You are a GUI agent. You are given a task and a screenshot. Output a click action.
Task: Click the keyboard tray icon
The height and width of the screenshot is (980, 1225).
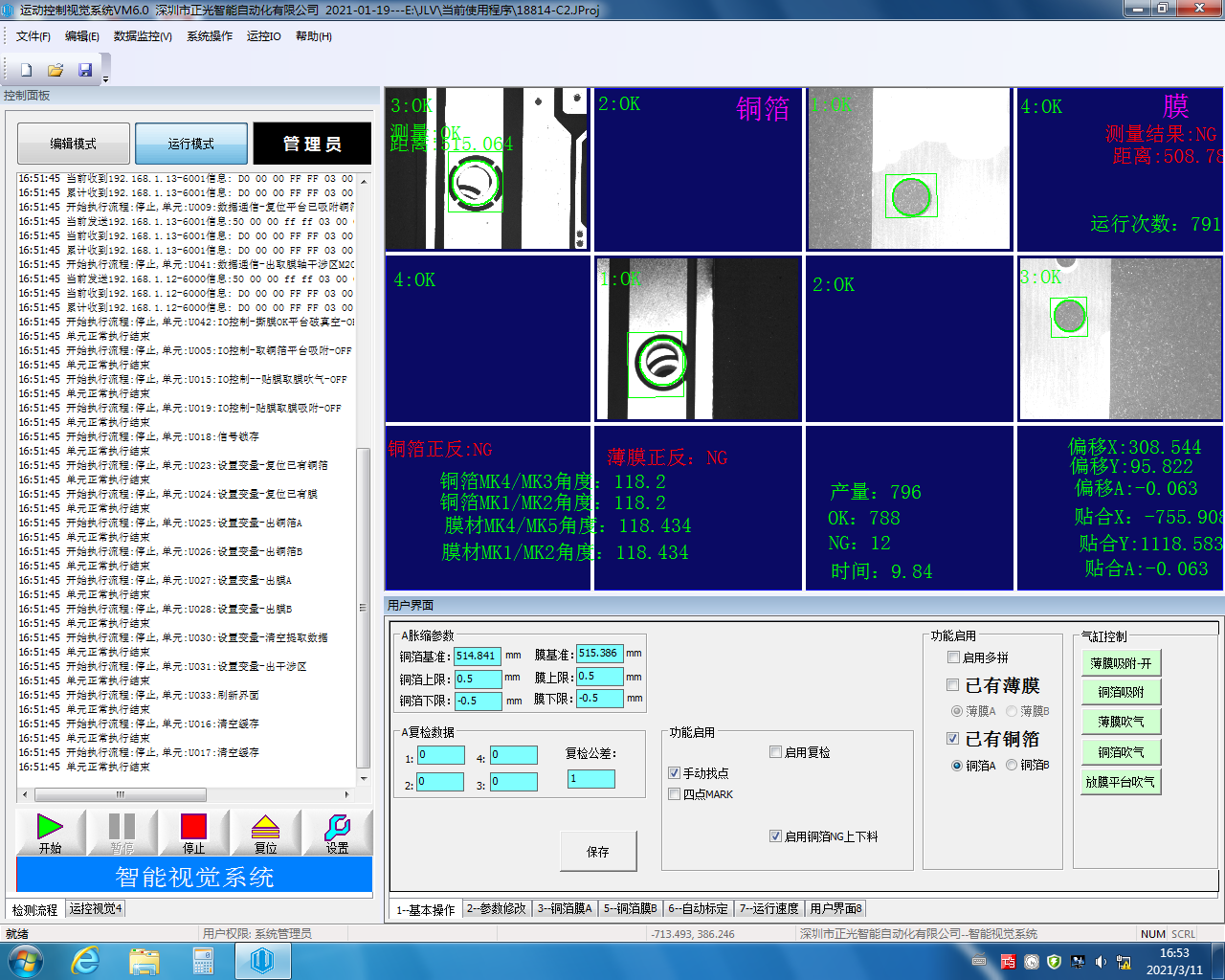(x=979, y=962)
